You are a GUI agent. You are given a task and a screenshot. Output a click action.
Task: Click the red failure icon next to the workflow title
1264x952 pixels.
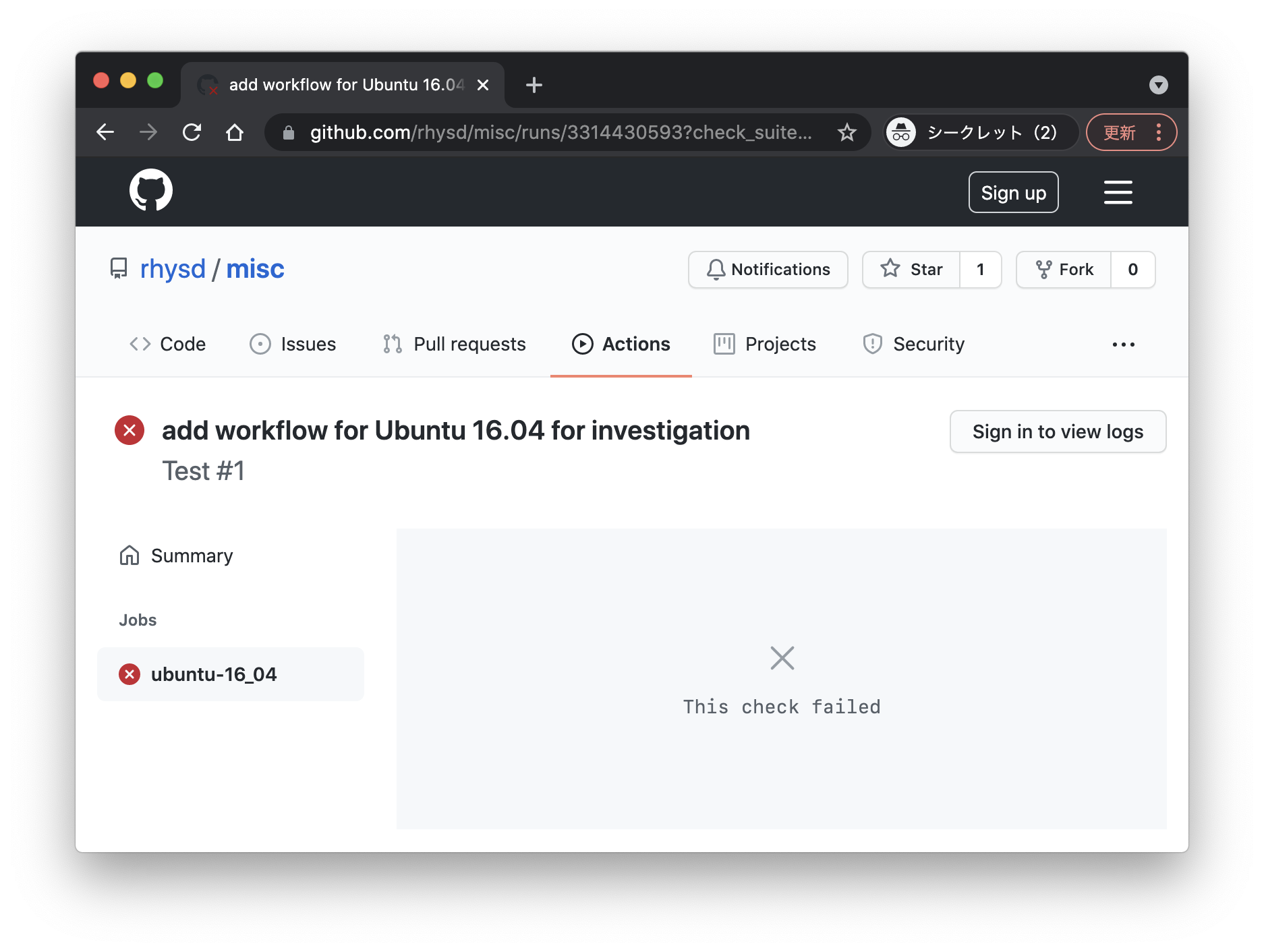pos(129,430)
